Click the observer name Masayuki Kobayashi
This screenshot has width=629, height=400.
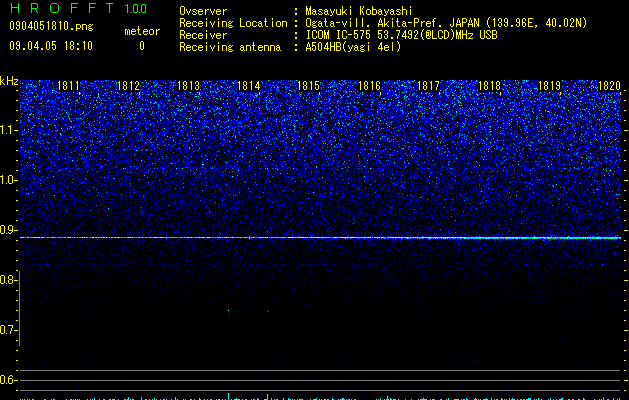tap(359, 11)
